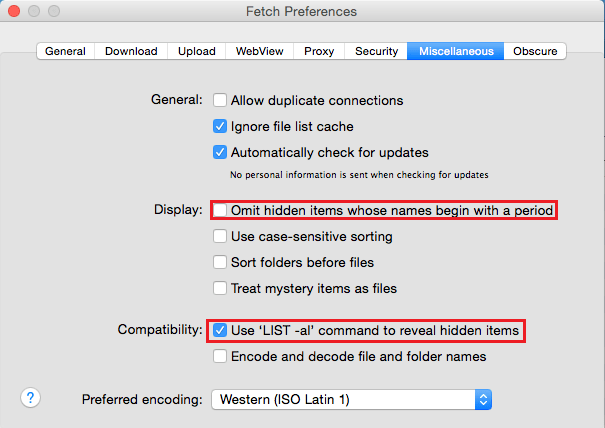This screenshot has height=428, width=605.
Task: Select the Miscellaneous tab
Action: coord(456,51)
